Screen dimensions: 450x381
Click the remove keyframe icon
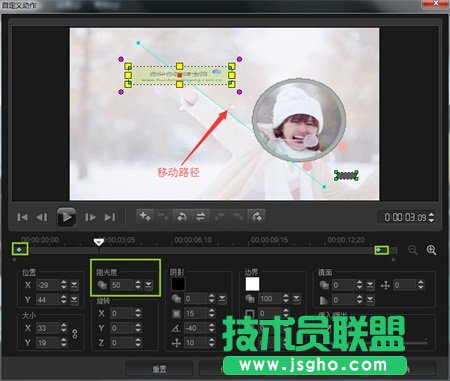click(x=163, y=216)
